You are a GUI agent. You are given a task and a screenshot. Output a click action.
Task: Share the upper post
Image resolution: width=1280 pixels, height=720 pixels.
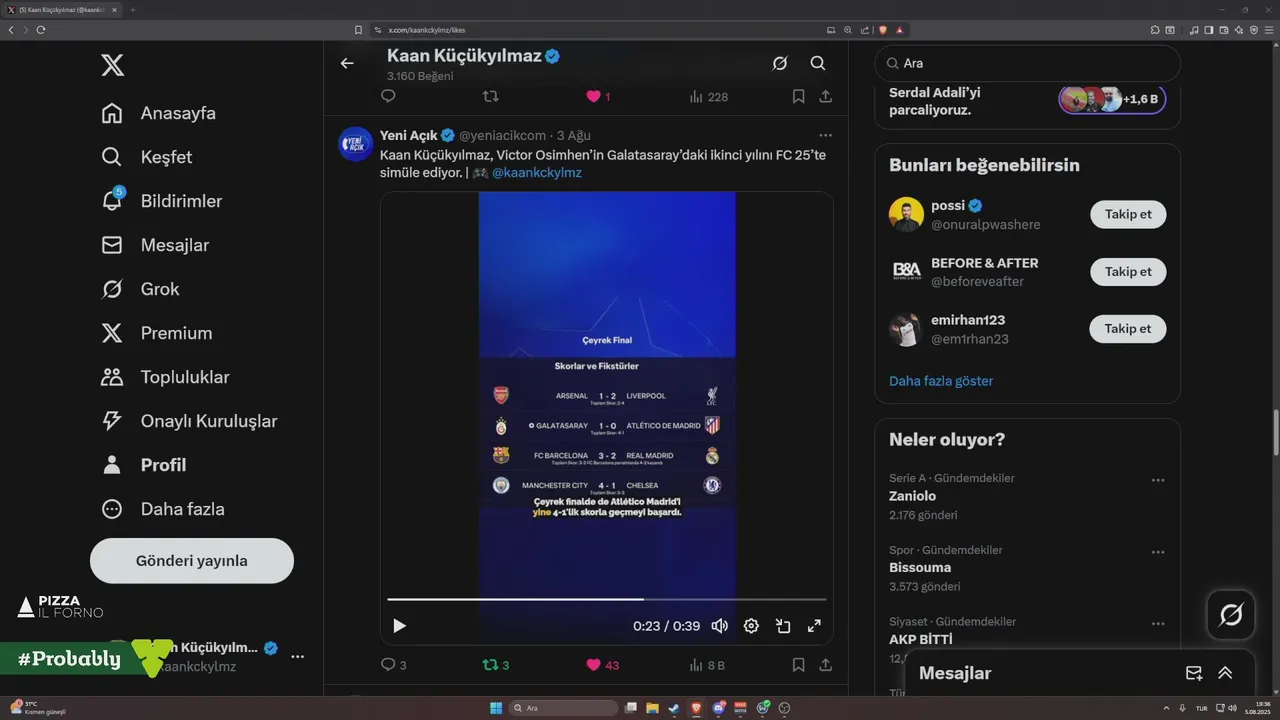[x=826, y=97]
